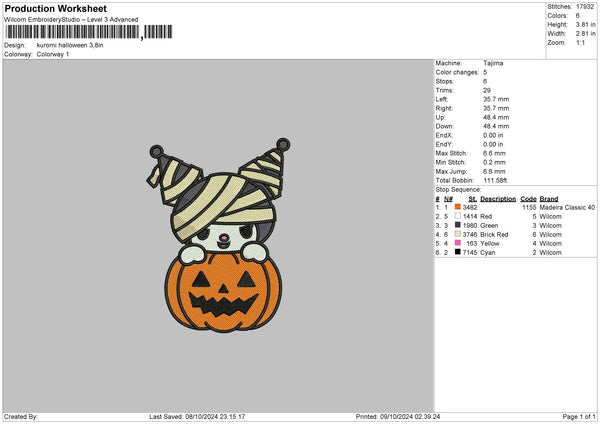Click the 'Colorway 1' value
Viewport: 600px width, 424px height.
(x=53, y=54)
